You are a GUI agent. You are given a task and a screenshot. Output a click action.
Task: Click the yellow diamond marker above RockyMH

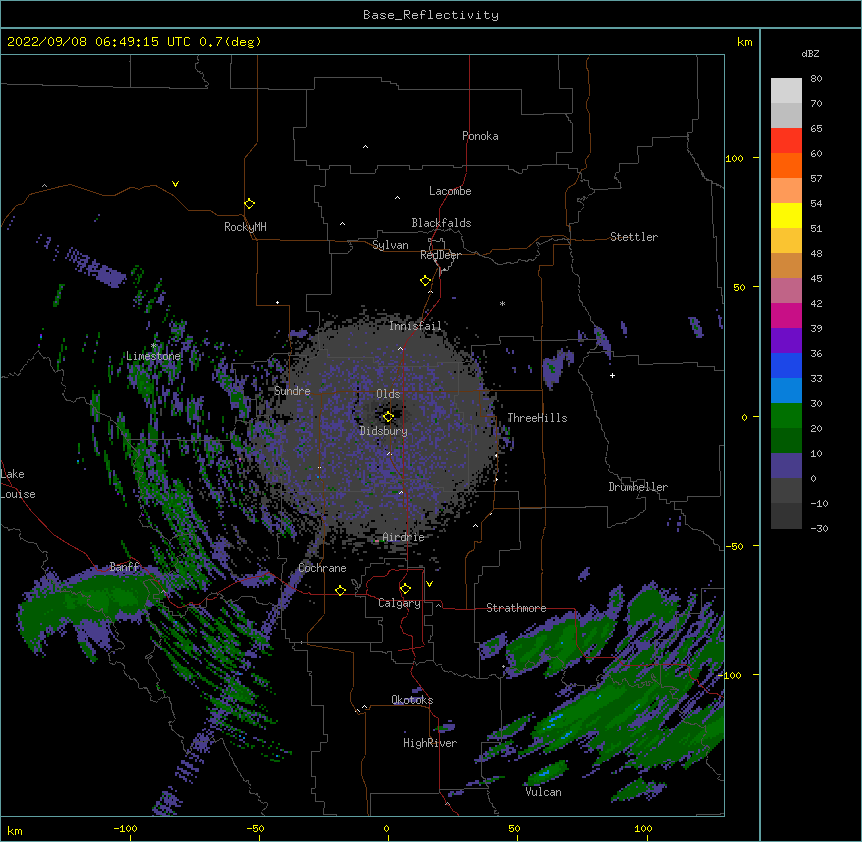250,204
